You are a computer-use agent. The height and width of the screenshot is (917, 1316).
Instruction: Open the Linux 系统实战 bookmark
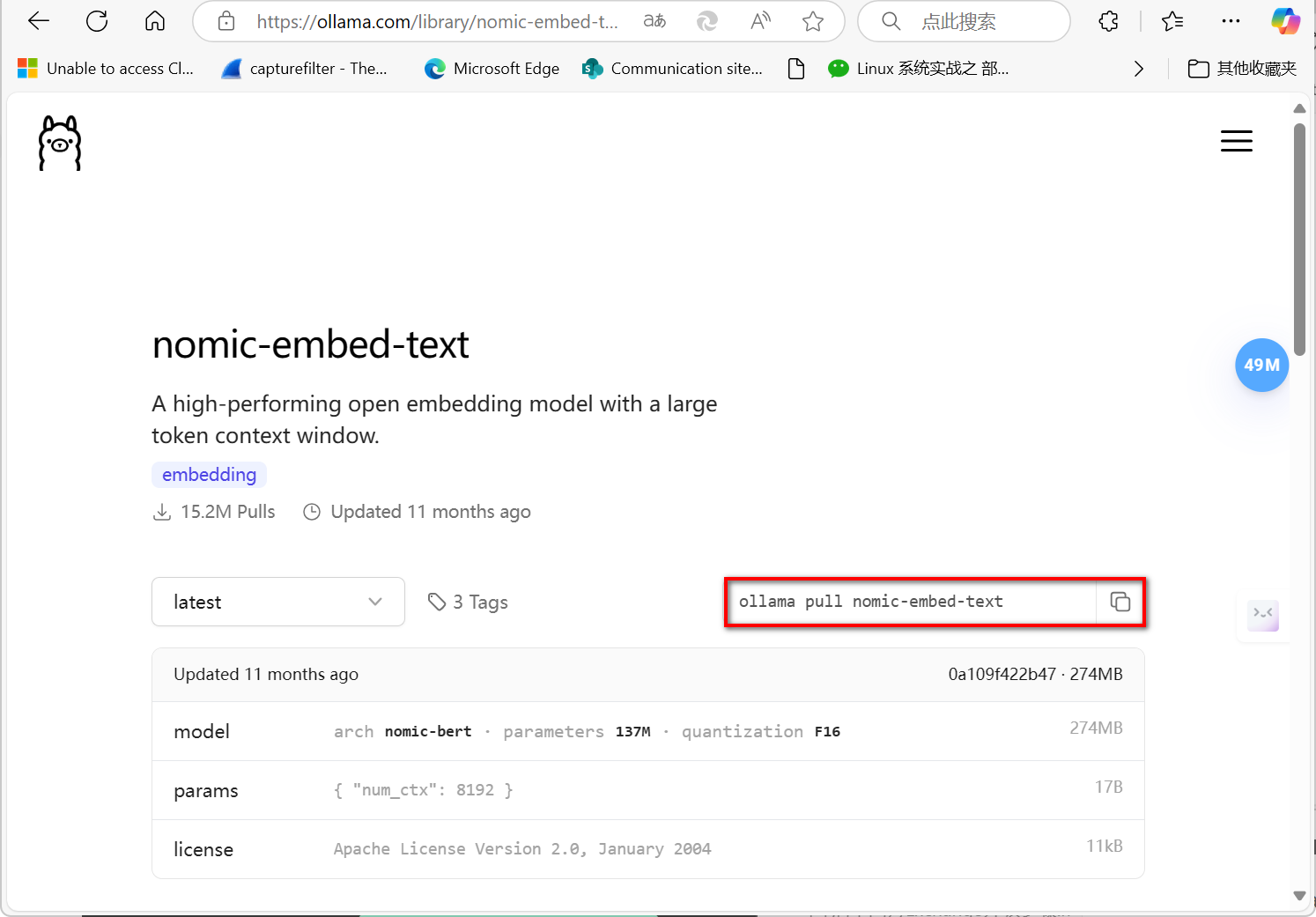[x=919, y=69]
